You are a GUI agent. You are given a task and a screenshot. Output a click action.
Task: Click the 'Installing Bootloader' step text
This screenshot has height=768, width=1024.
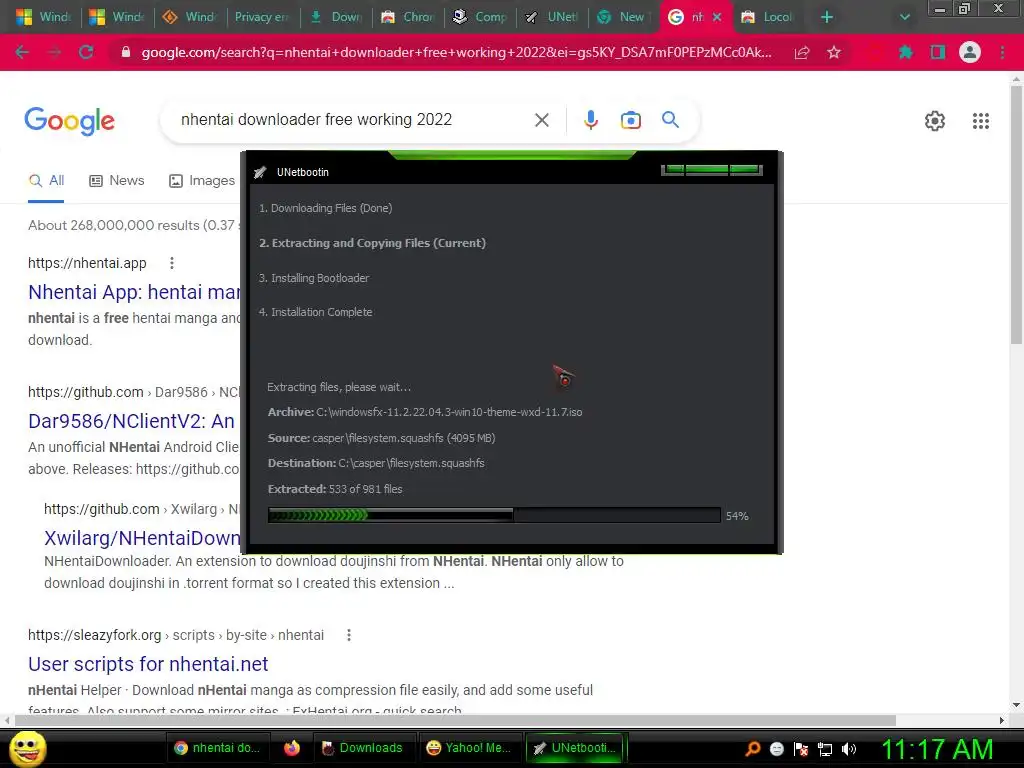click(314, 278)
